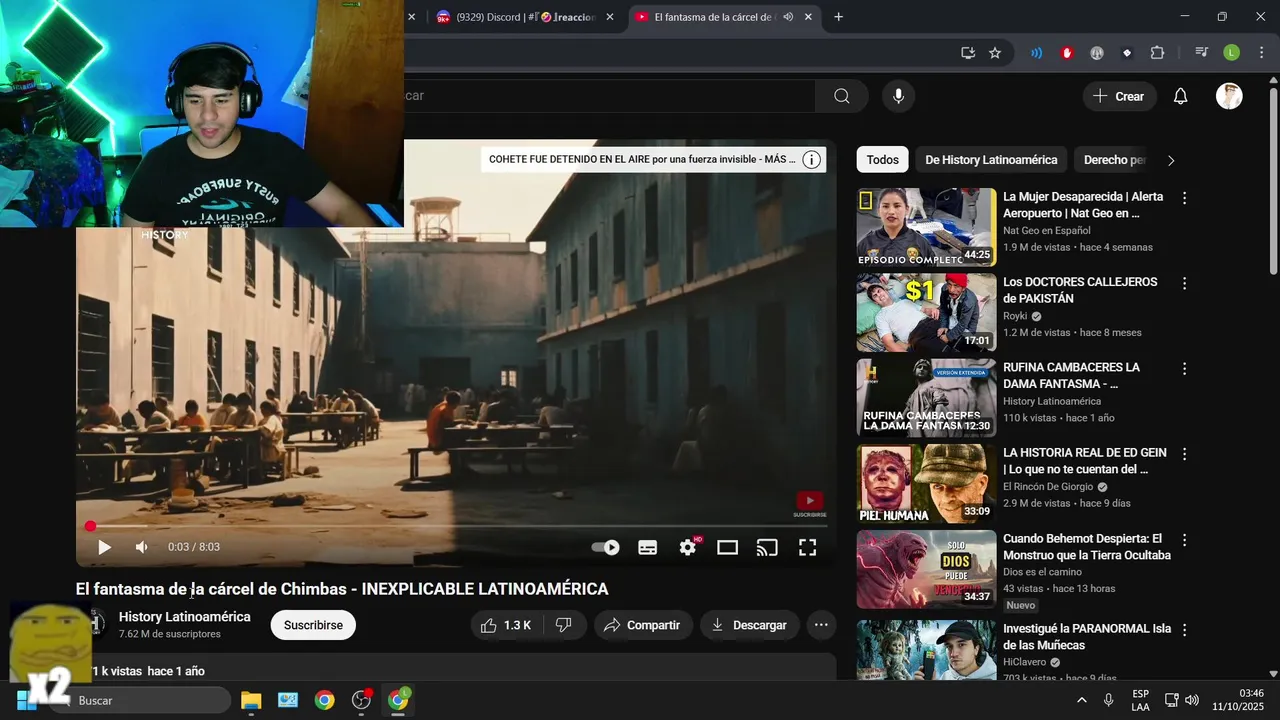Open options for RUFINA CAMBACERES video
This screenshot has width=1280, height=720.
tap(1184, 368)
